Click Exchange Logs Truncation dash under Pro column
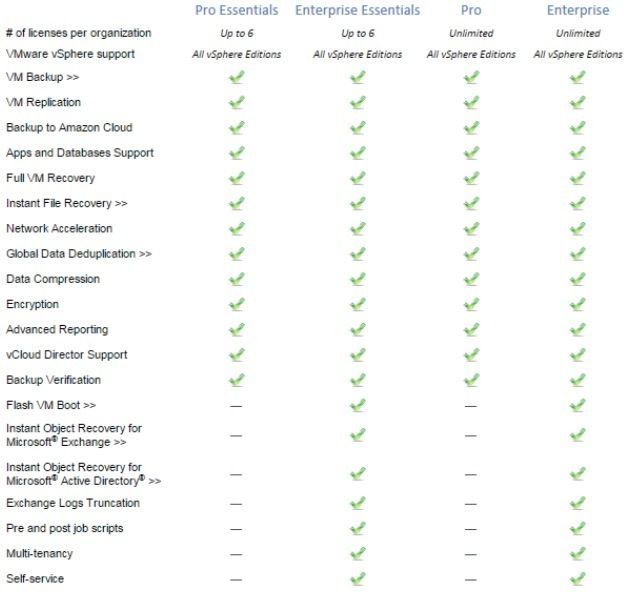 click(x=471, y=504)
